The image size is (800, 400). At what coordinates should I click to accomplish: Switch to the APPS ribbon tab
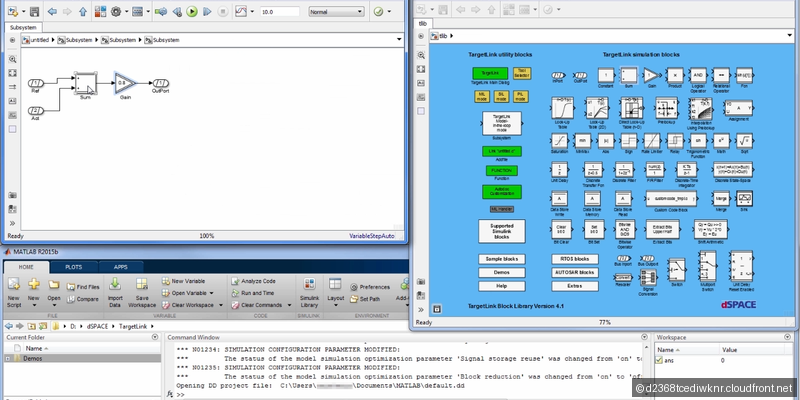pos(120,267)
